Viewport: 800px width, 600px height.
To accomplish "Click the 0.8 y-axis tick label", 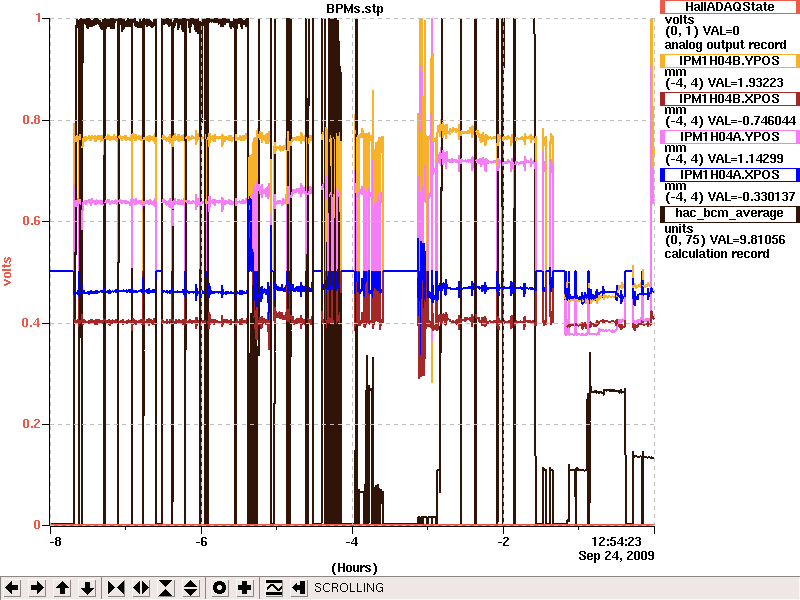I will [32, 120].
